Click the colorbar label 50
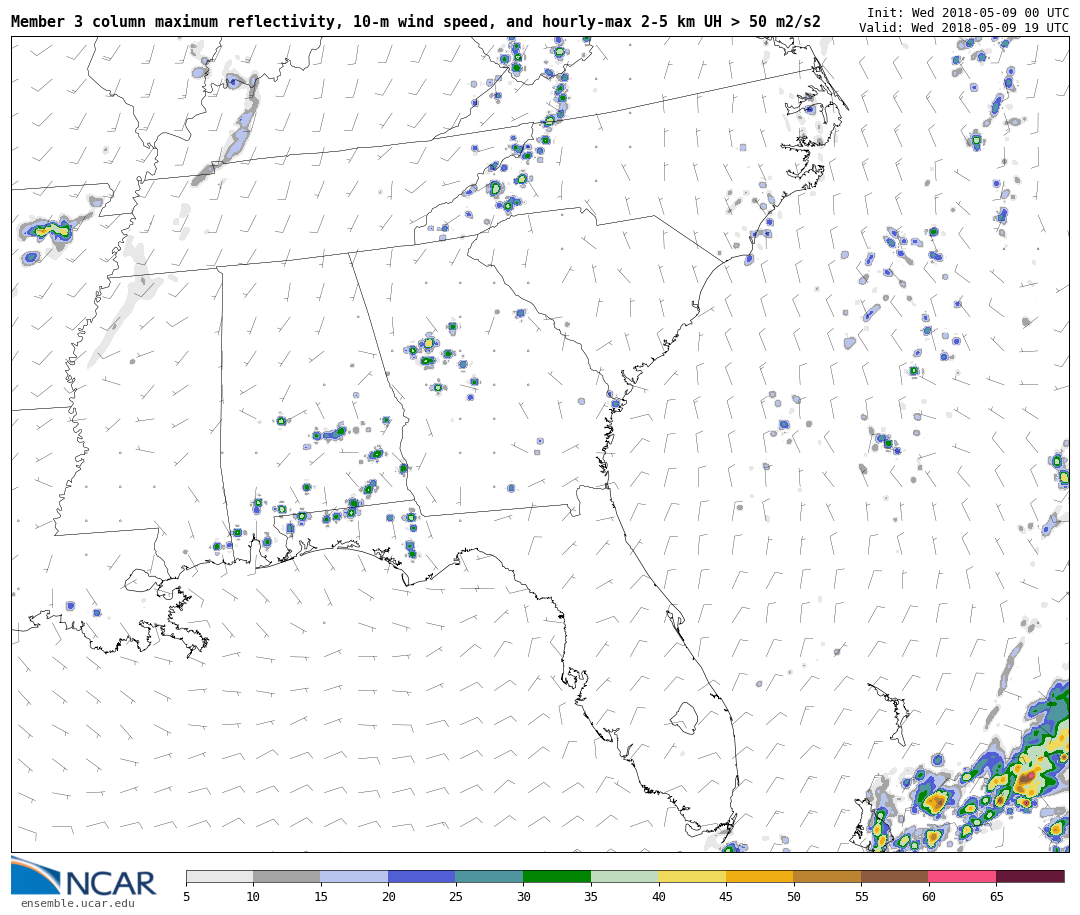 coord(793,896)
